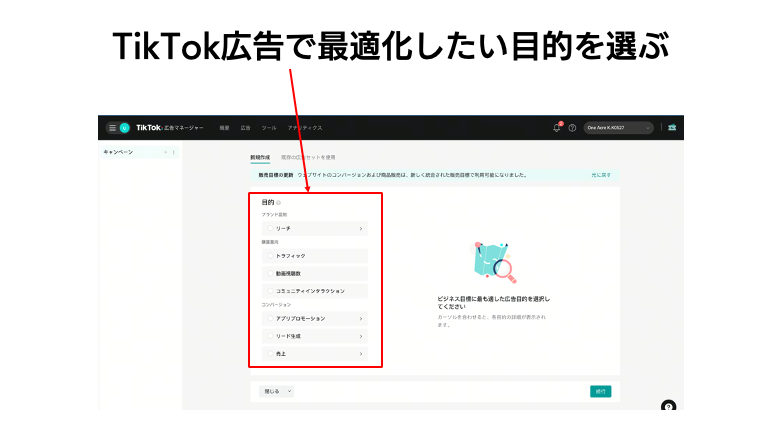Open the help question-mark icon in the header
This screenshot has width=782, height=438.
(573, 128)
